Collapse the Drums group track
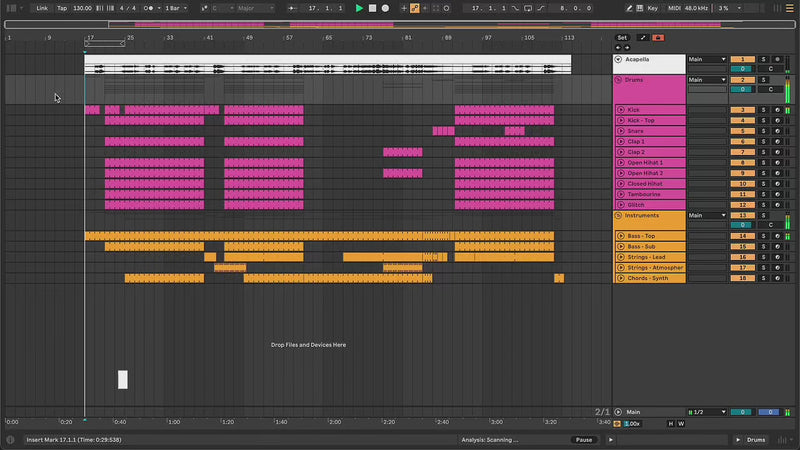The image size is (800, 450). [619, 79]
